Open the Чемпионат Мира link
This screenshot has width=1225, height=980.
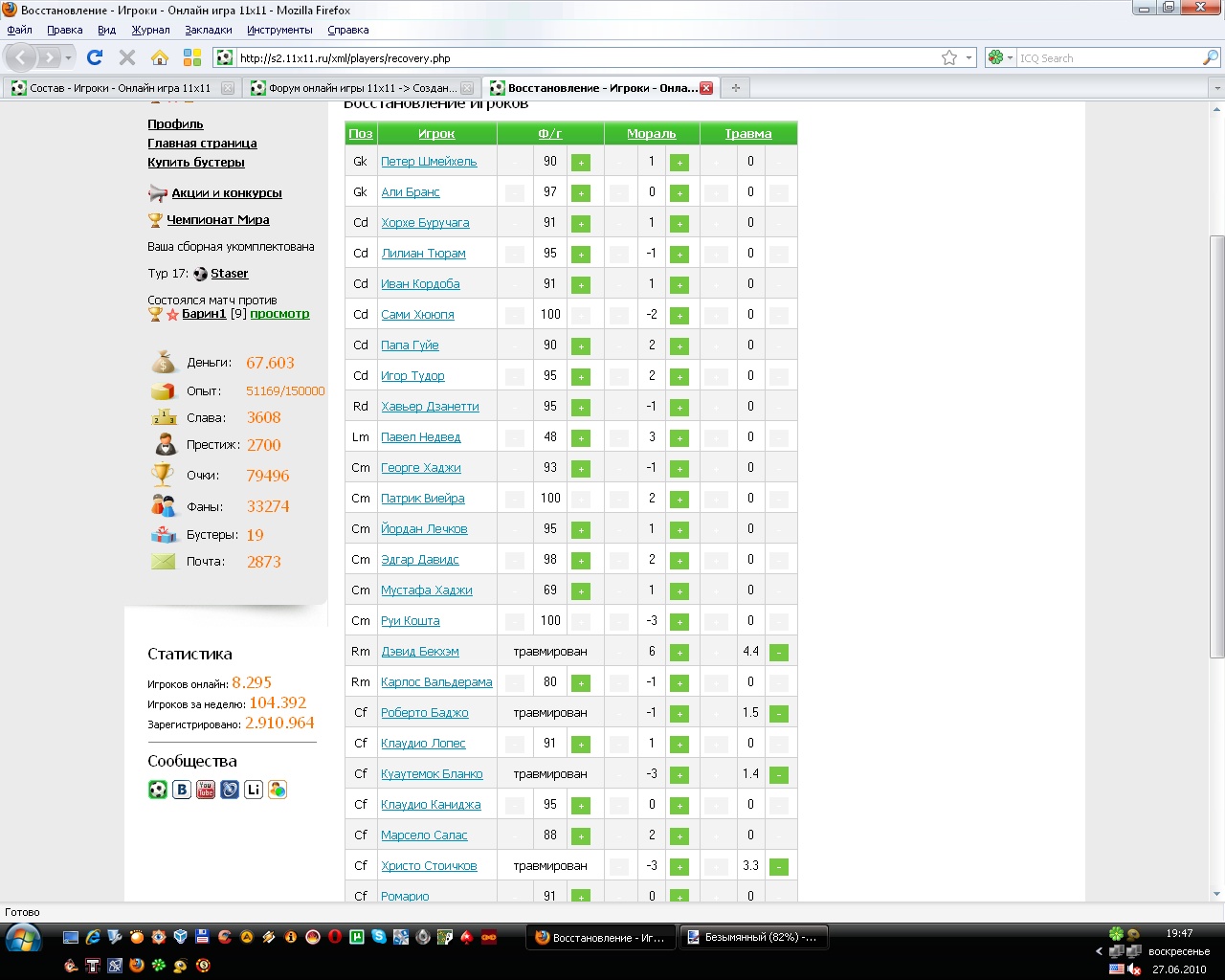click(x=218, y=220)
